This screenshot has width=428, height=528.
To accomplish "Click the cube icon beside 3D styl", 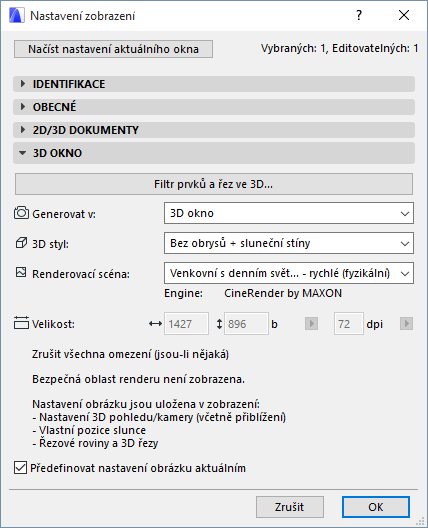I will 21,243.
